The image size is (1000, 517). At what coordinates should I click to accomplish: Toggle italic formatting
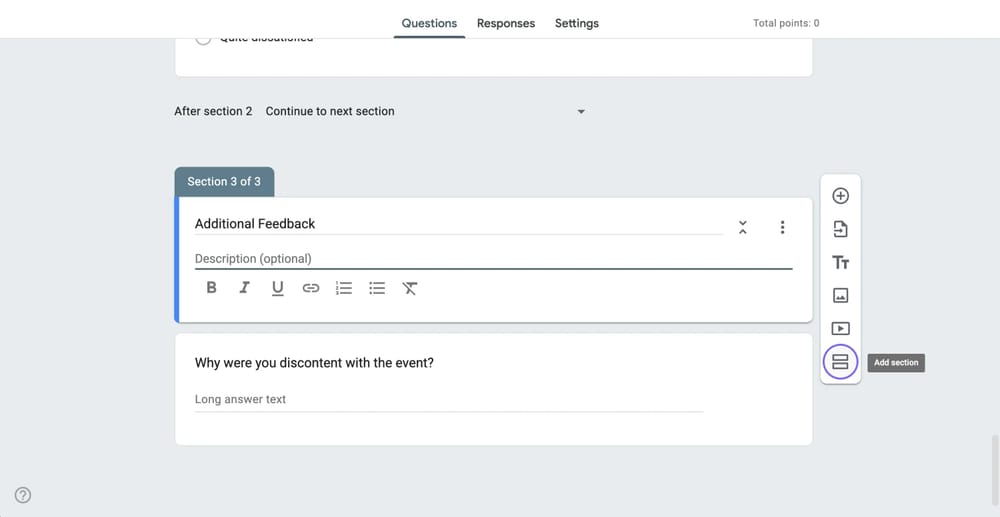(244, 288)
